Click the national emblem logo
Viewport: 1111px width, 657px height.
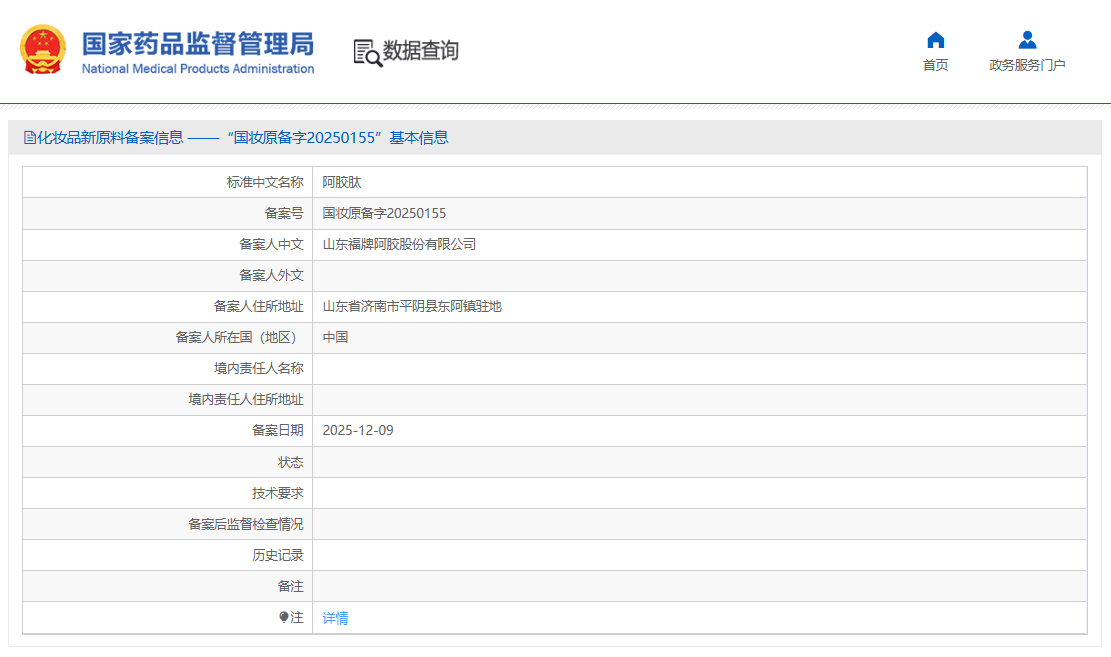tap(43, 50)
